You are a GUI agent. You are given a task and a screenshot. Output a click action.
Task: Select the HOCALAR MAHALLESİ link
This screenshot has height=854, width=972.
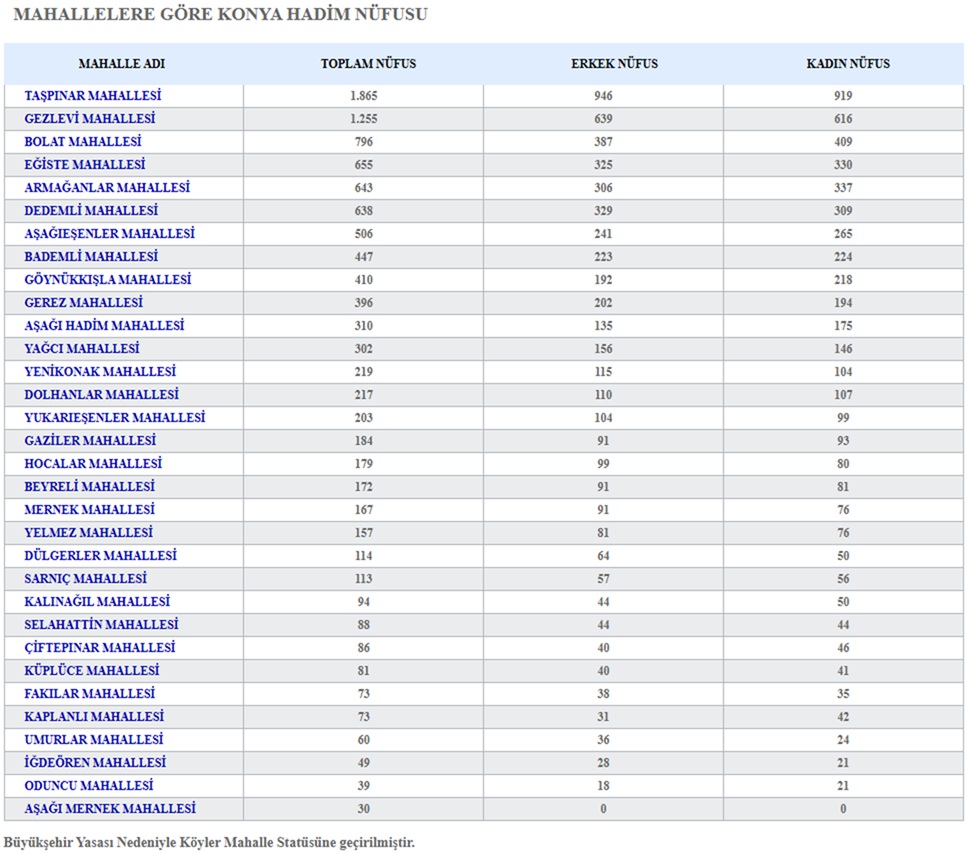93,464
